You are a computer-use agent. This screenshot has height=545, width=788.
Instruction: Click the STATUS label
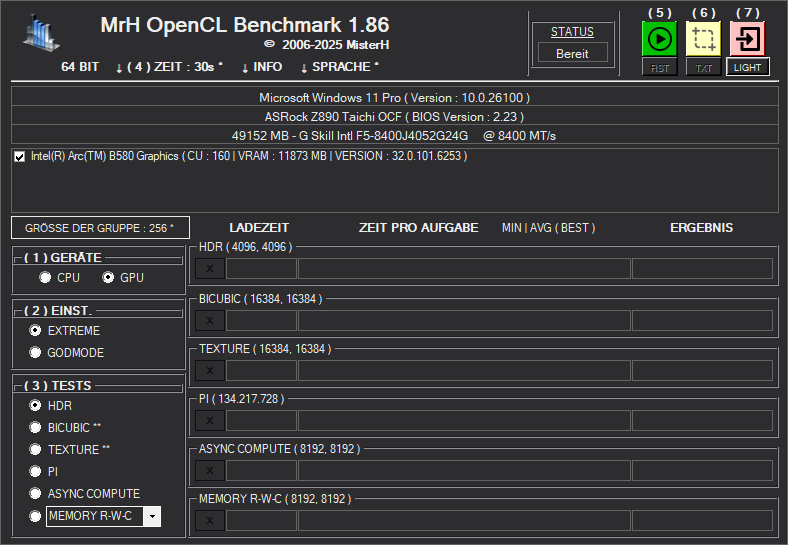pyautogui.click(x=572, y=32)
